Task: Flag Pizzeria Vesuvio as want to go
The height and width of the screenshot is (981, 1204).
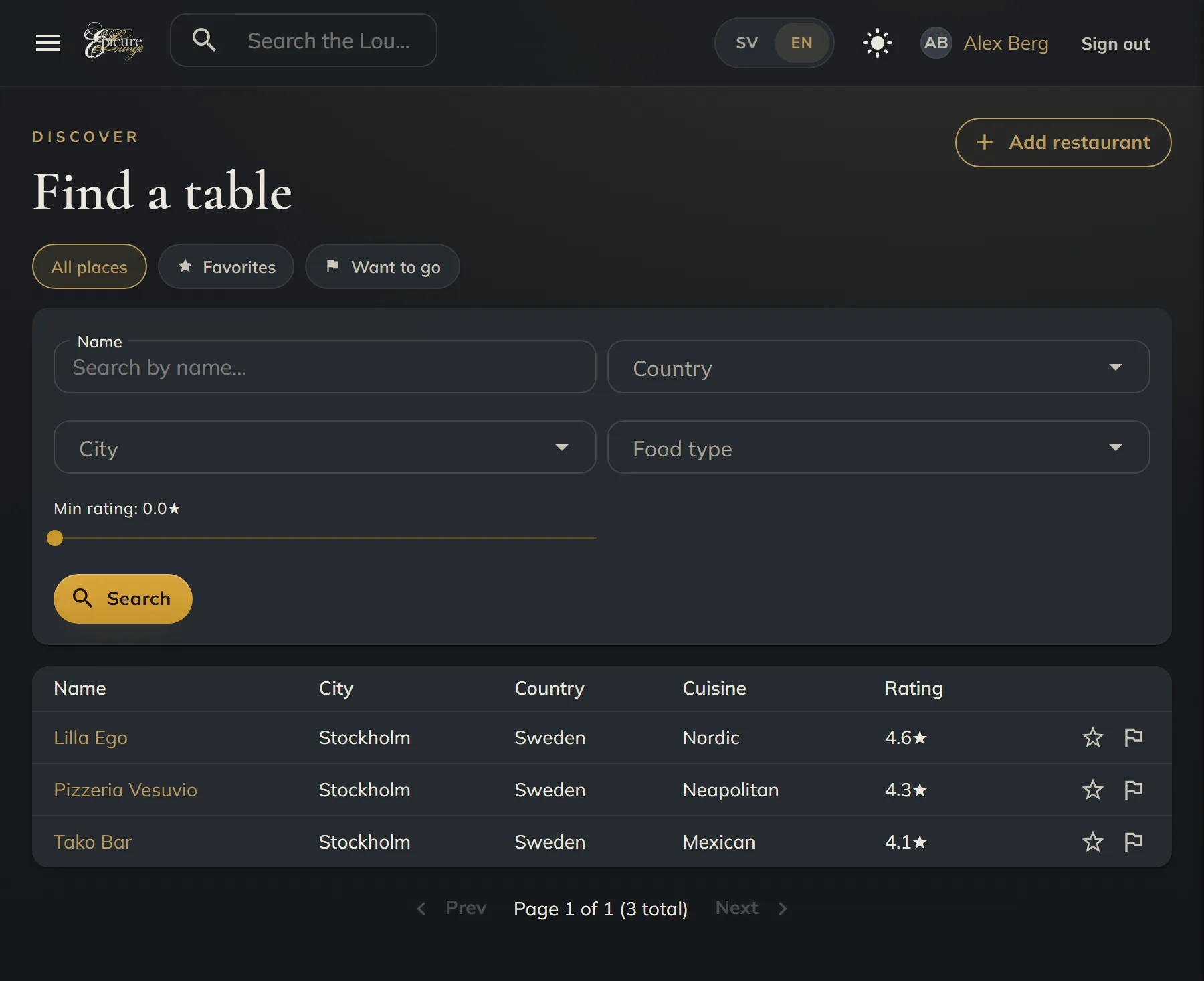Action: pyautogui.click(x=1133, y=790)
